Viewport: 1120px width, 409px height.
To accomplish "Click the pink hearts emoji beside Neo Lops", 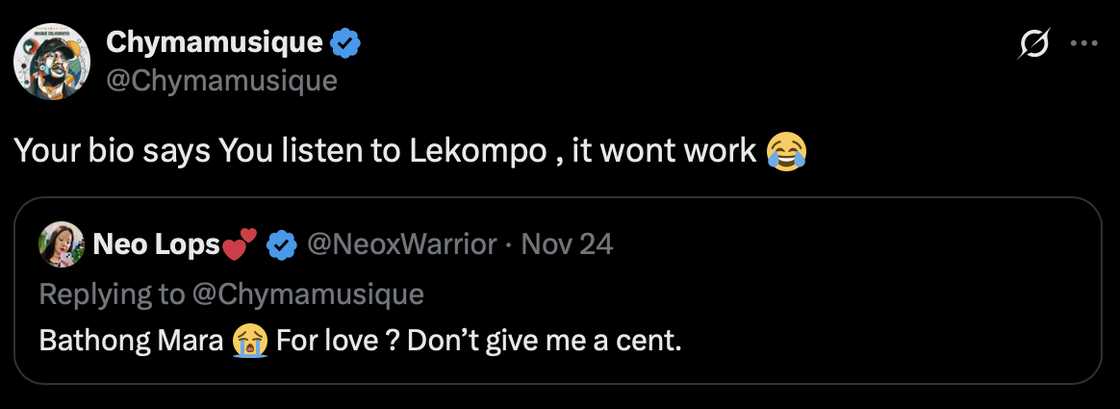I will [239, 243].
